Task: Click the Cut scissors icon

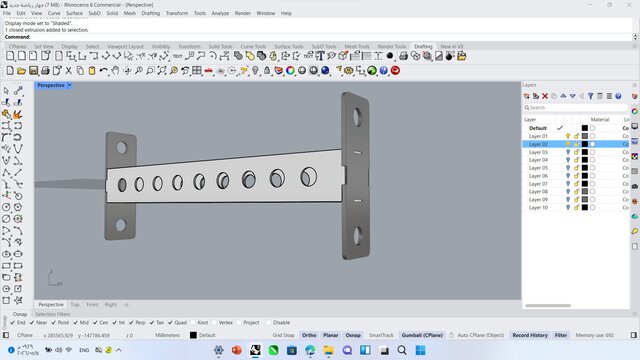Action: pyautogui.click(x=69, y=71)
